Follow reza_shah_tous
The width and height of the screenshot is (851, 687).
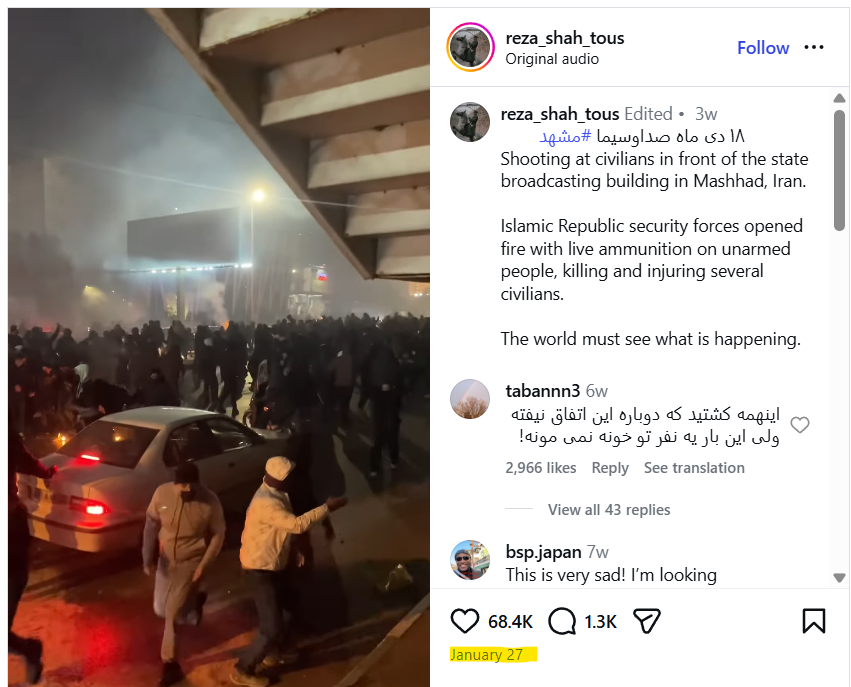click(x=763, y=48)
